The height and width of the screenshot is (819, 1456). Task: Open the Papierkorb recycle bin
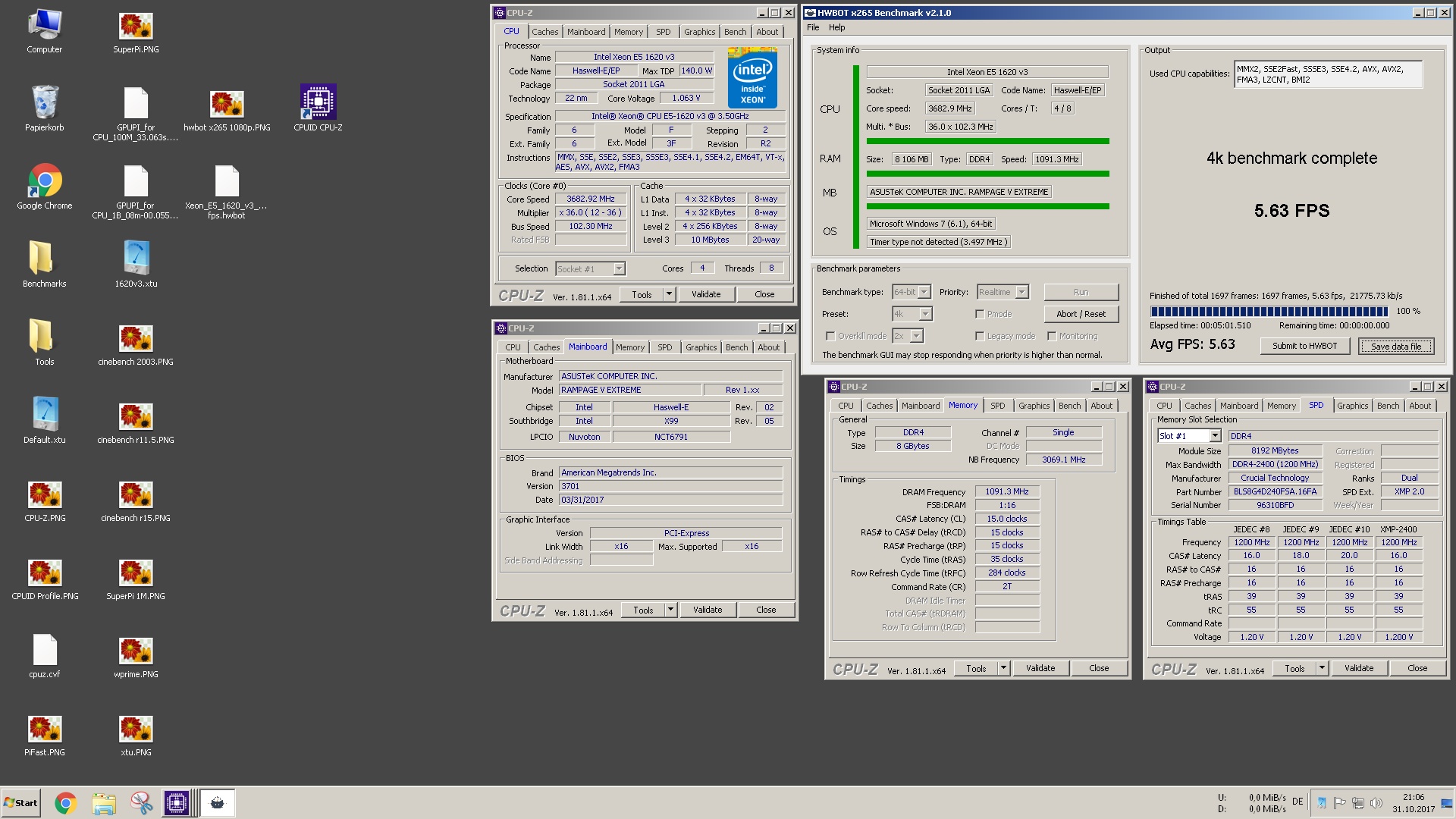pos(44,109)
